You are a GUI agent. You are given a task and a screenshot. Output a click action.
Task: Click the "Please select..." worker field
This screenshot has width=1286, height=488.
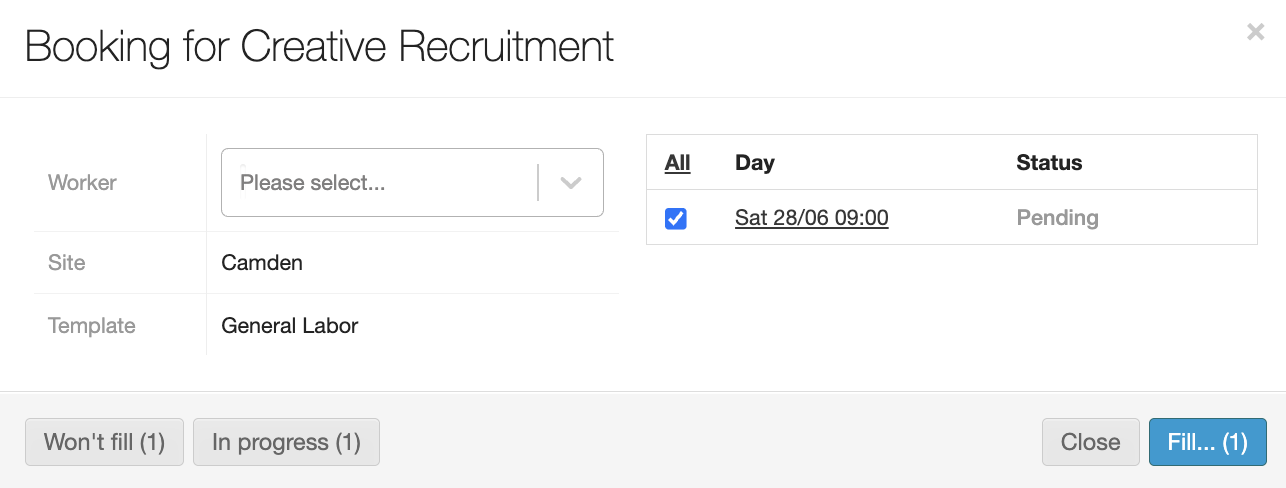(x=380, y=183)
